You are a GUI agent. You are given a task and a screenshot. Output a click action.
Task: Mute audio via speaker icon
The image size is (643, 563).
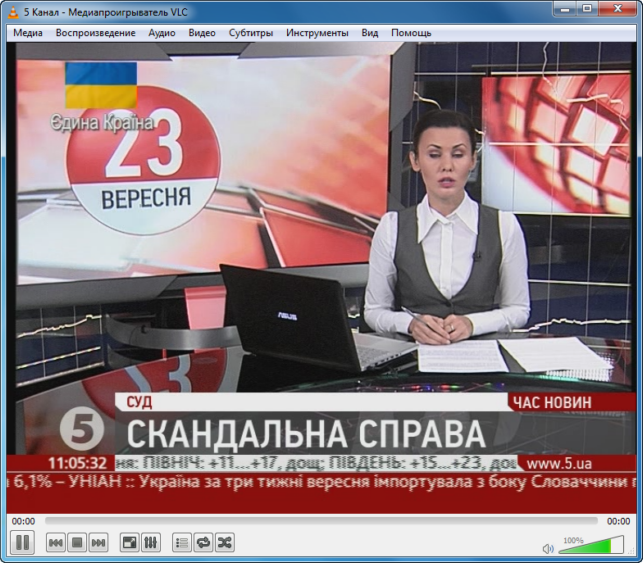[547, 549]
